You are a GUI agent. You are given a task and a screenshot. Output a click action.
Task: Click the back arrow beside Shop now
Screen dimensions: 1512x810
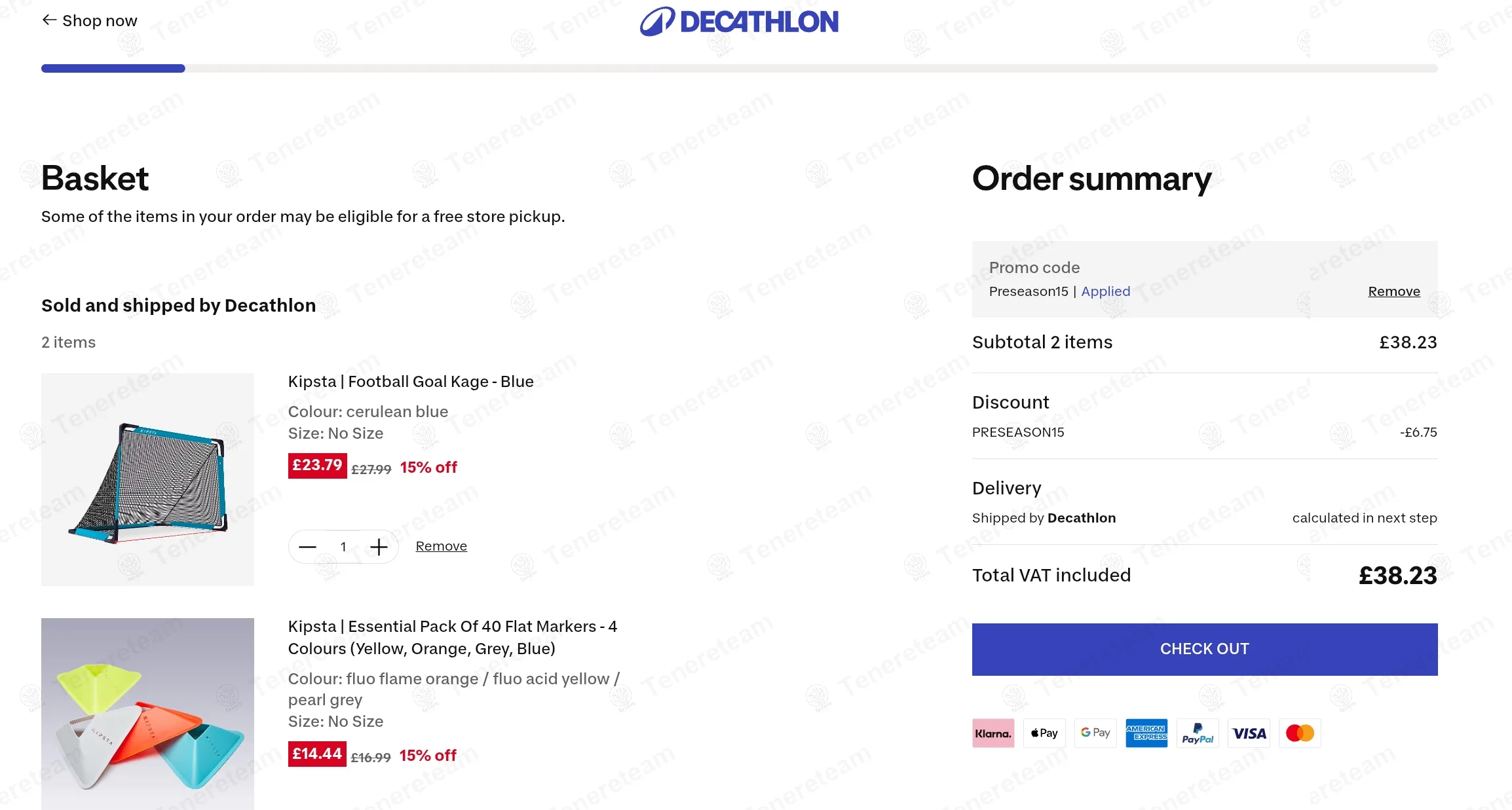pos(49,20)
